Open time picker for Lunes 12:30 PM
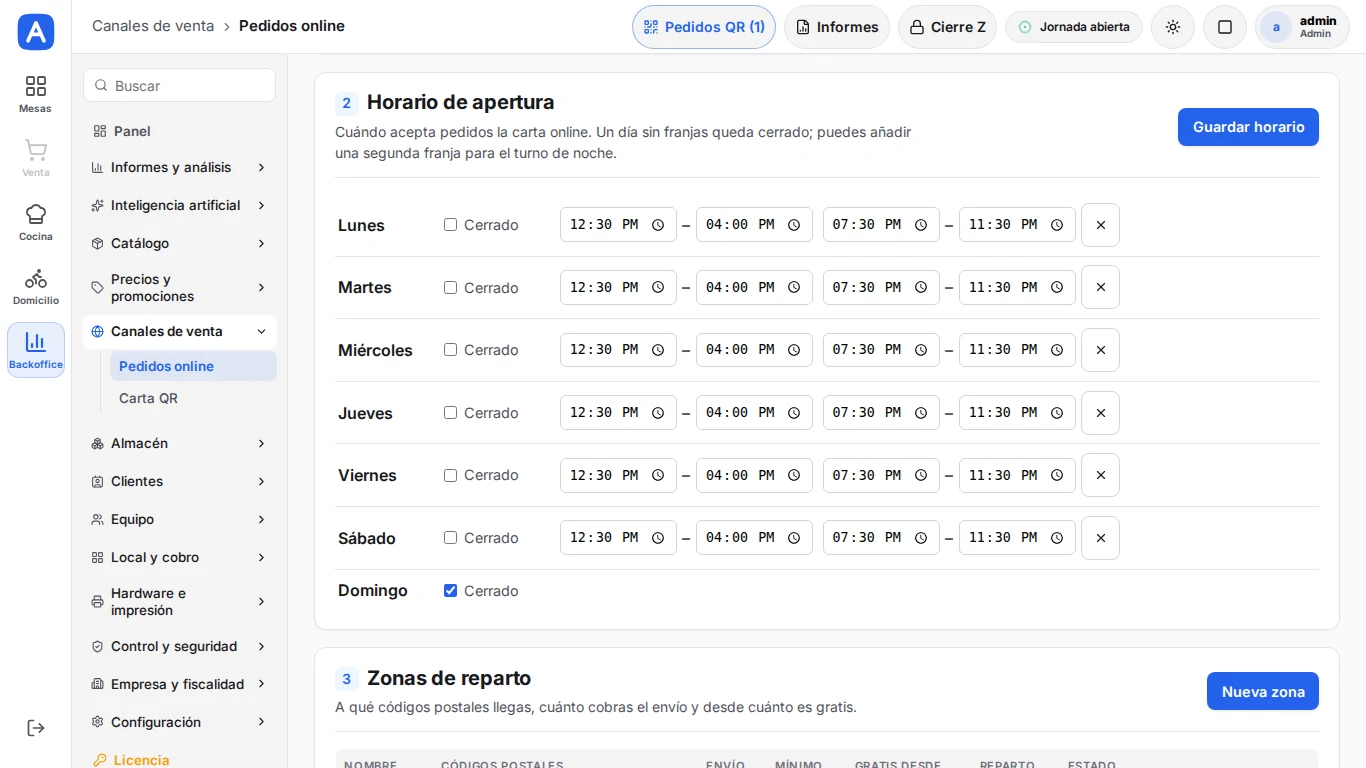The width and height of the screenshot is (1366, 768). (658, 225)
